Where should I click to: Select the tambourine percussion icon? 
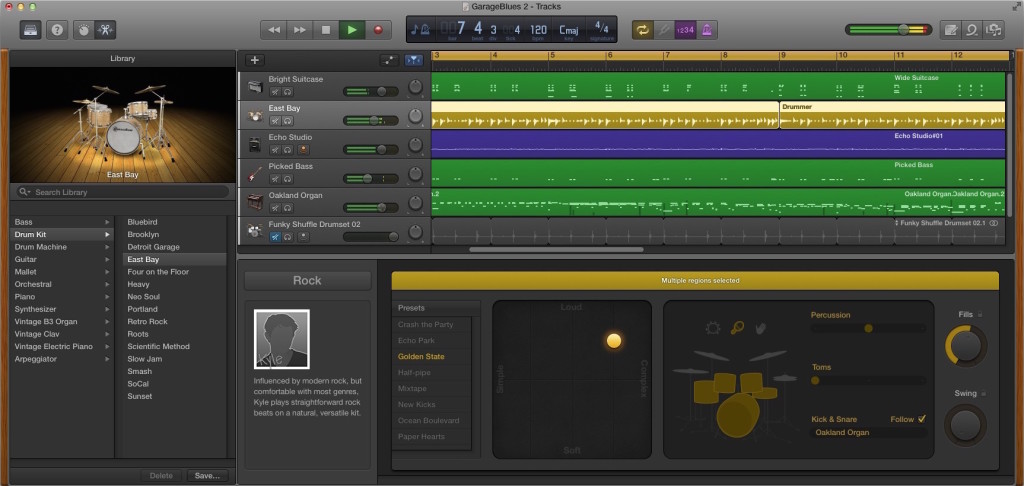[x=712, y=328]
